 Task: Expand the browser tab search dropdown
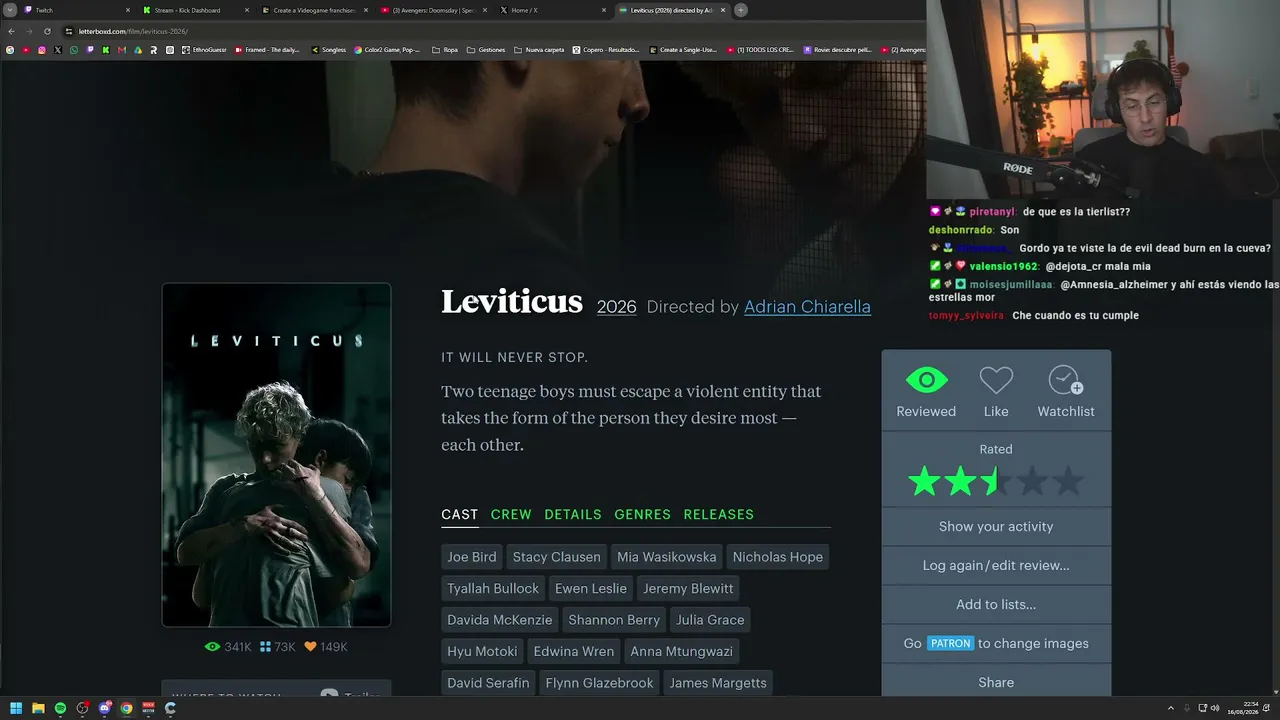point(10,10)
